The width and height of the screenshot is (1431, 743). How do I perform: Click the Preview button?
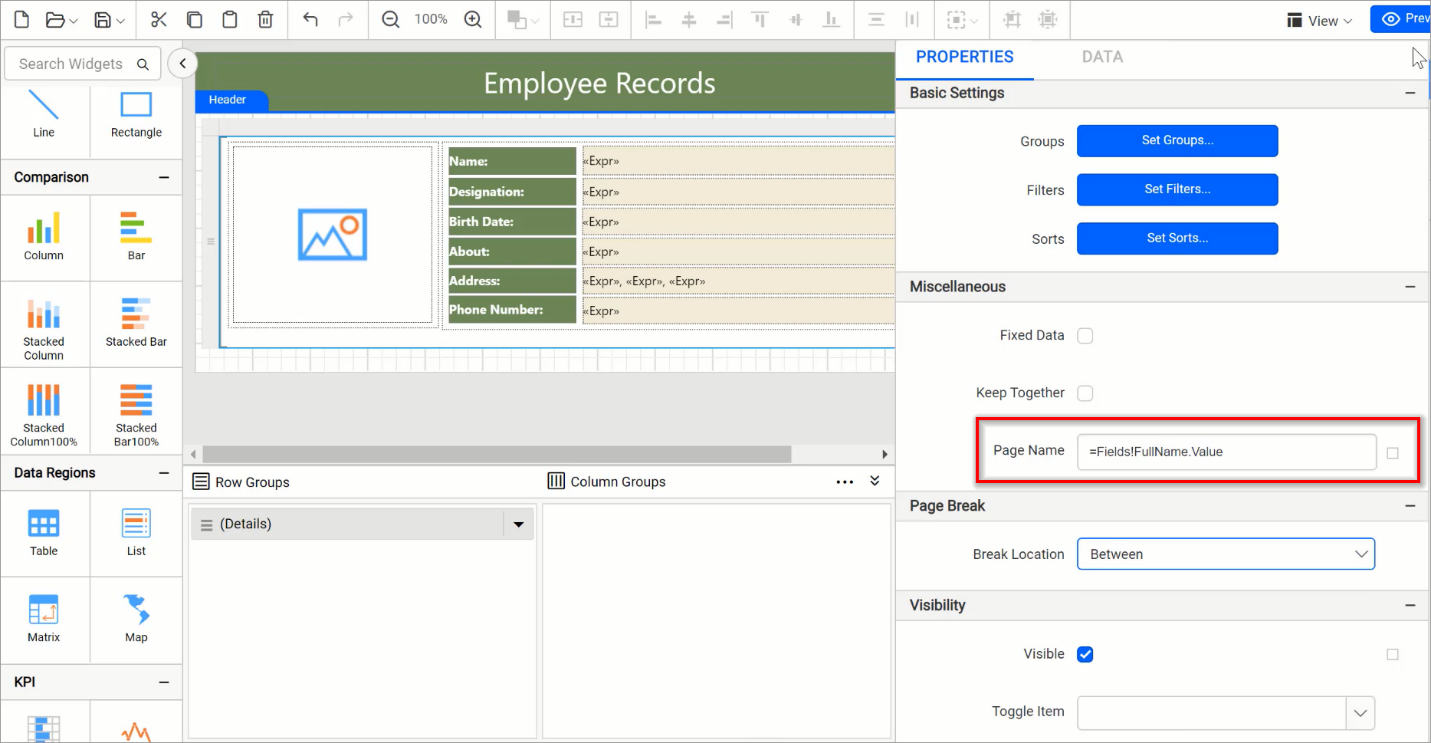(1402, 19)
